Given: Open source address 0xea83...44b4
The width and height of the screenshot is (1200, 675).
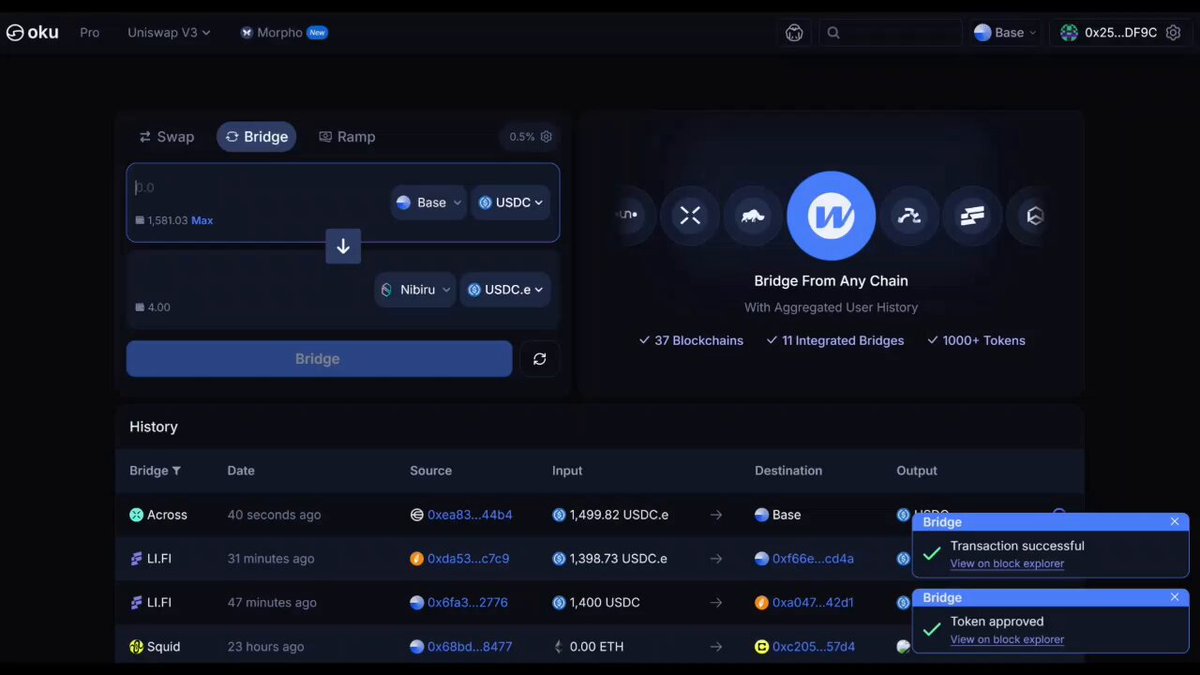Looking at the screenshot, I should 469,515.
